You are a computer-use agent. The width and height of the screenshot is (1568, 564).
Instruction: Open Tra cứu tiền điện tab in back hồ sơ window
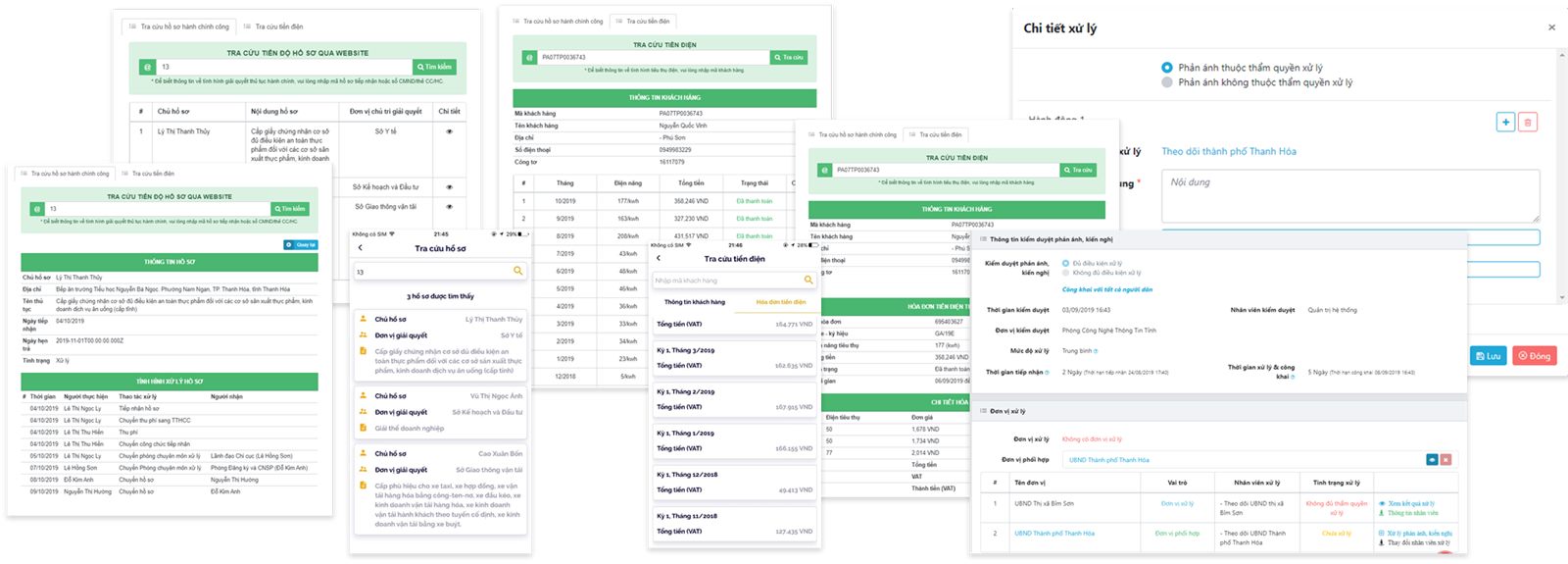(273, 26)
